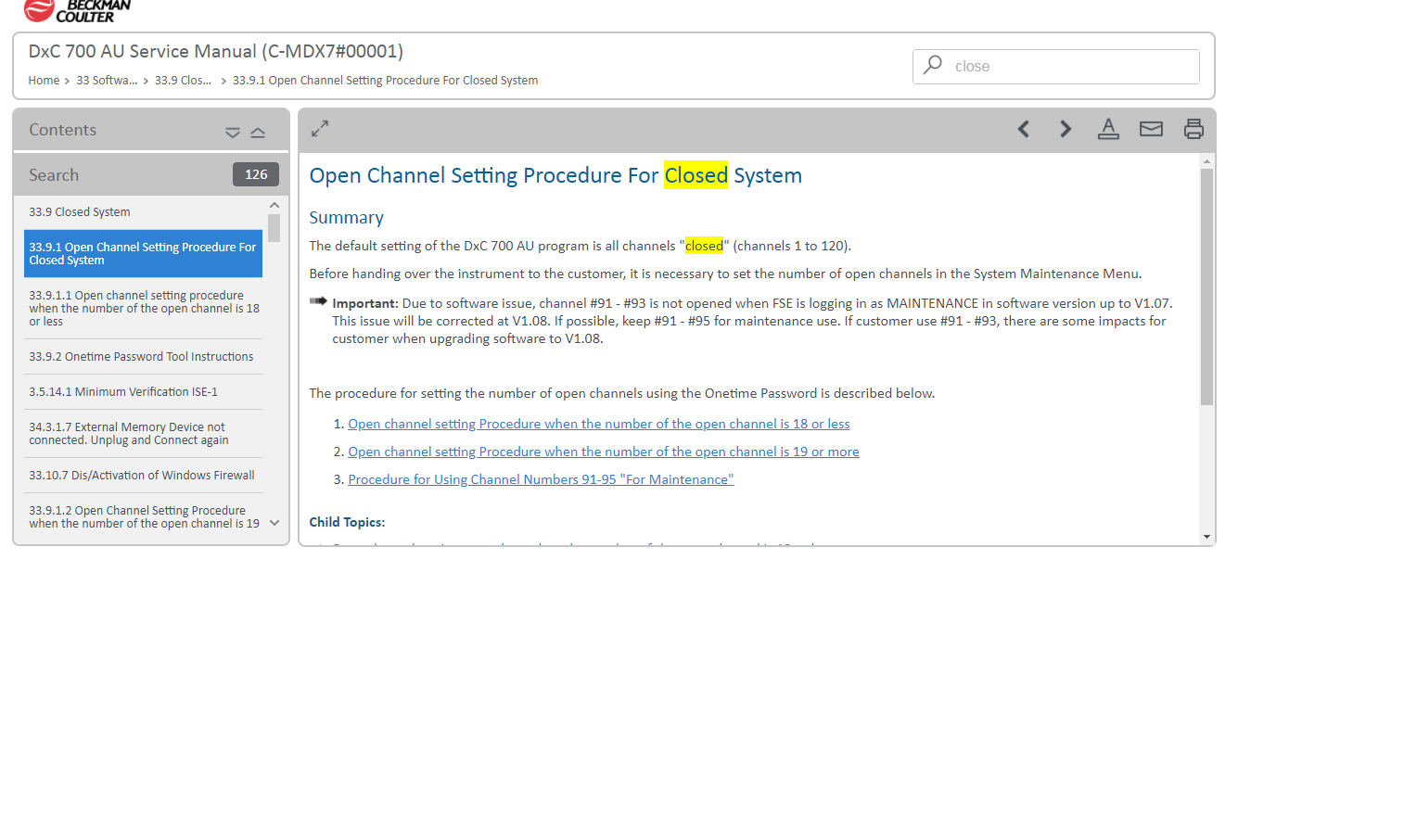Click scroll-down arrow of results list
Screen dimensions: 1404x840
coord(274,523)
